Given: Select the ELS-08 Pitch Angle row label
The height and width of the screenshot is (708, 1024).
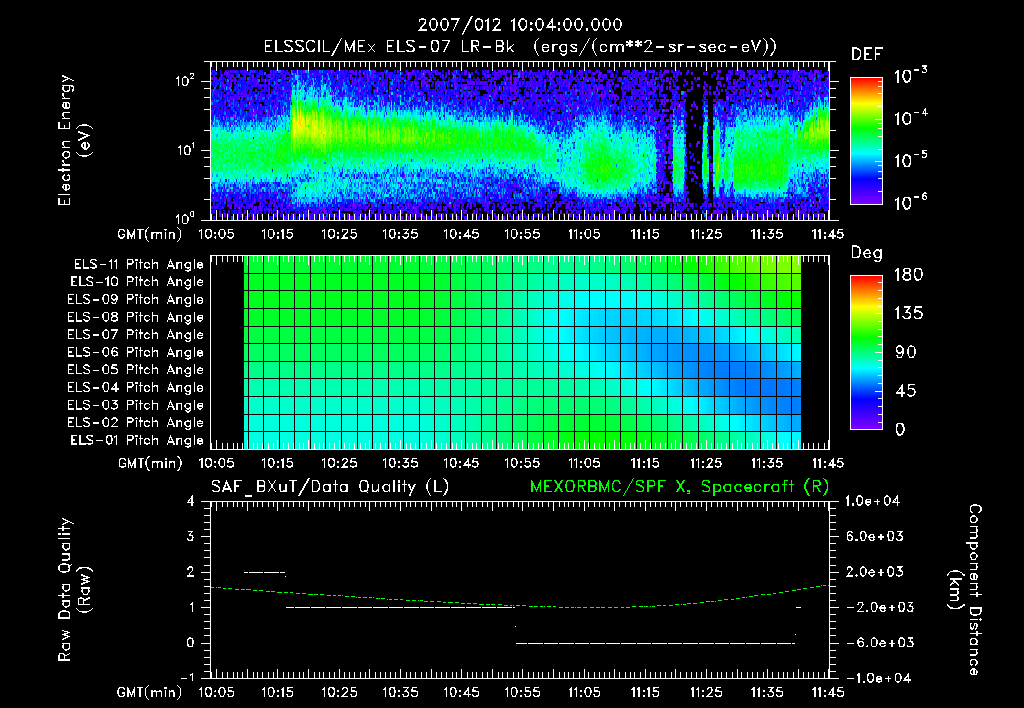Looking at the screenshot, I should pos(136,317).
